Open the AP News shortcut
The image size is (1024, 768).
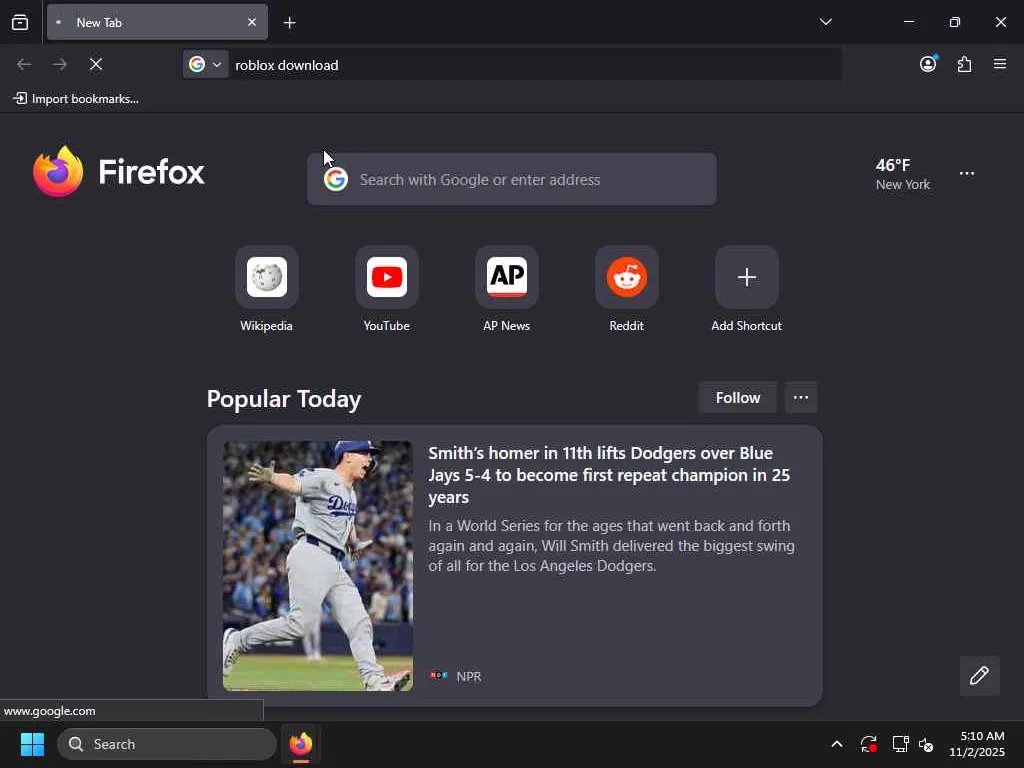click(507, 289)
